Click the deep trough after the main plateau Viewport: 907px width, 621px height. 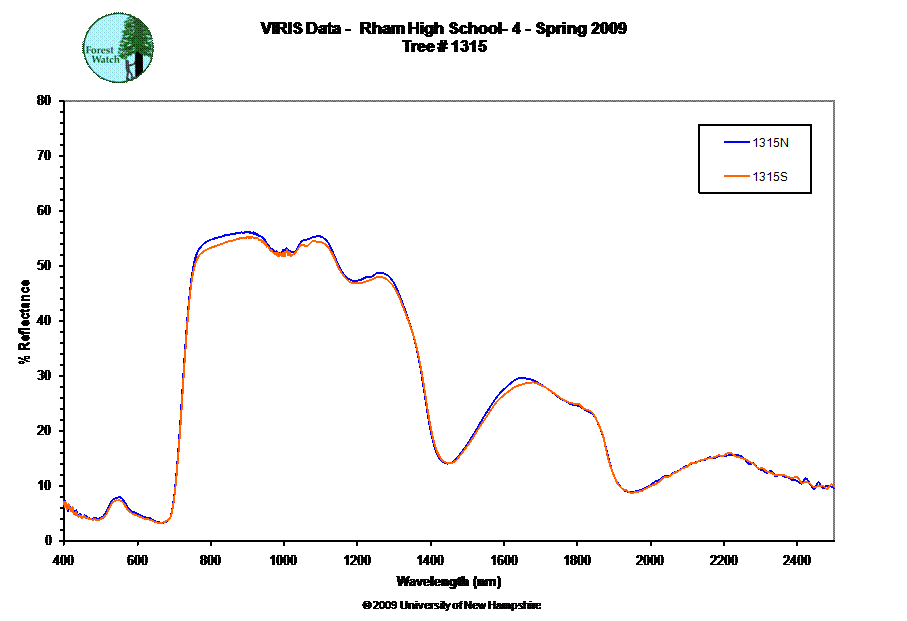click(449, 462)
